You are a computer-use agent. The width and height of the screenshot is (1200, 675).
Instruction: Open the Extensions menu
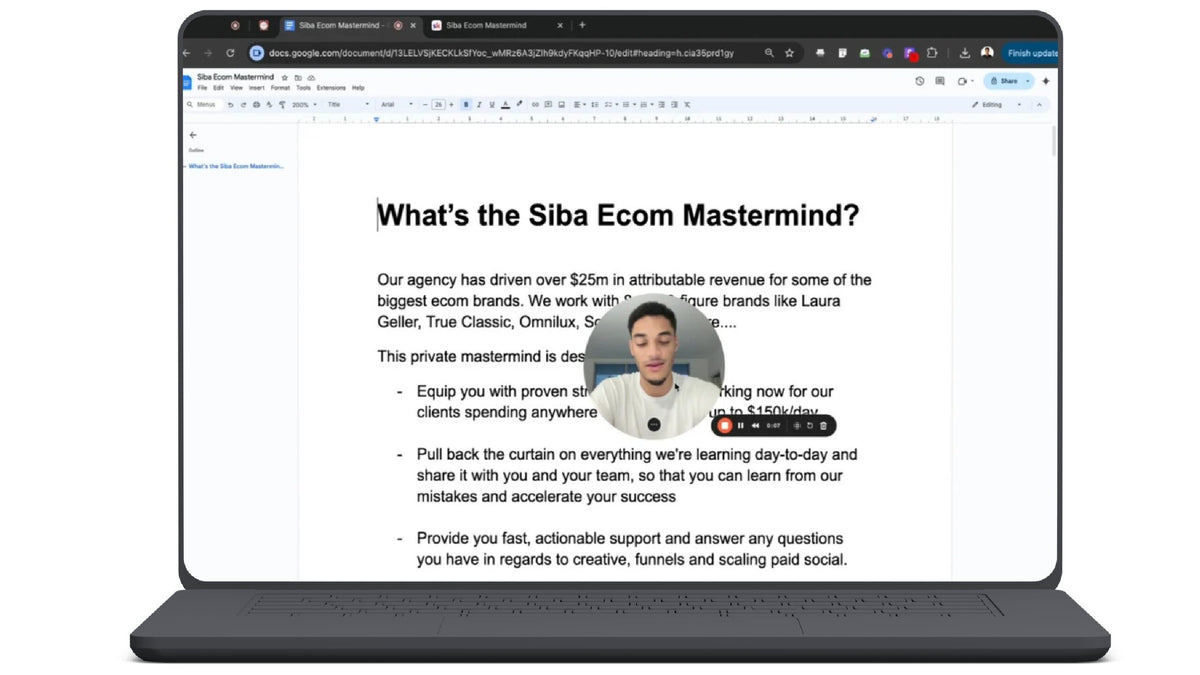[331, 88]
